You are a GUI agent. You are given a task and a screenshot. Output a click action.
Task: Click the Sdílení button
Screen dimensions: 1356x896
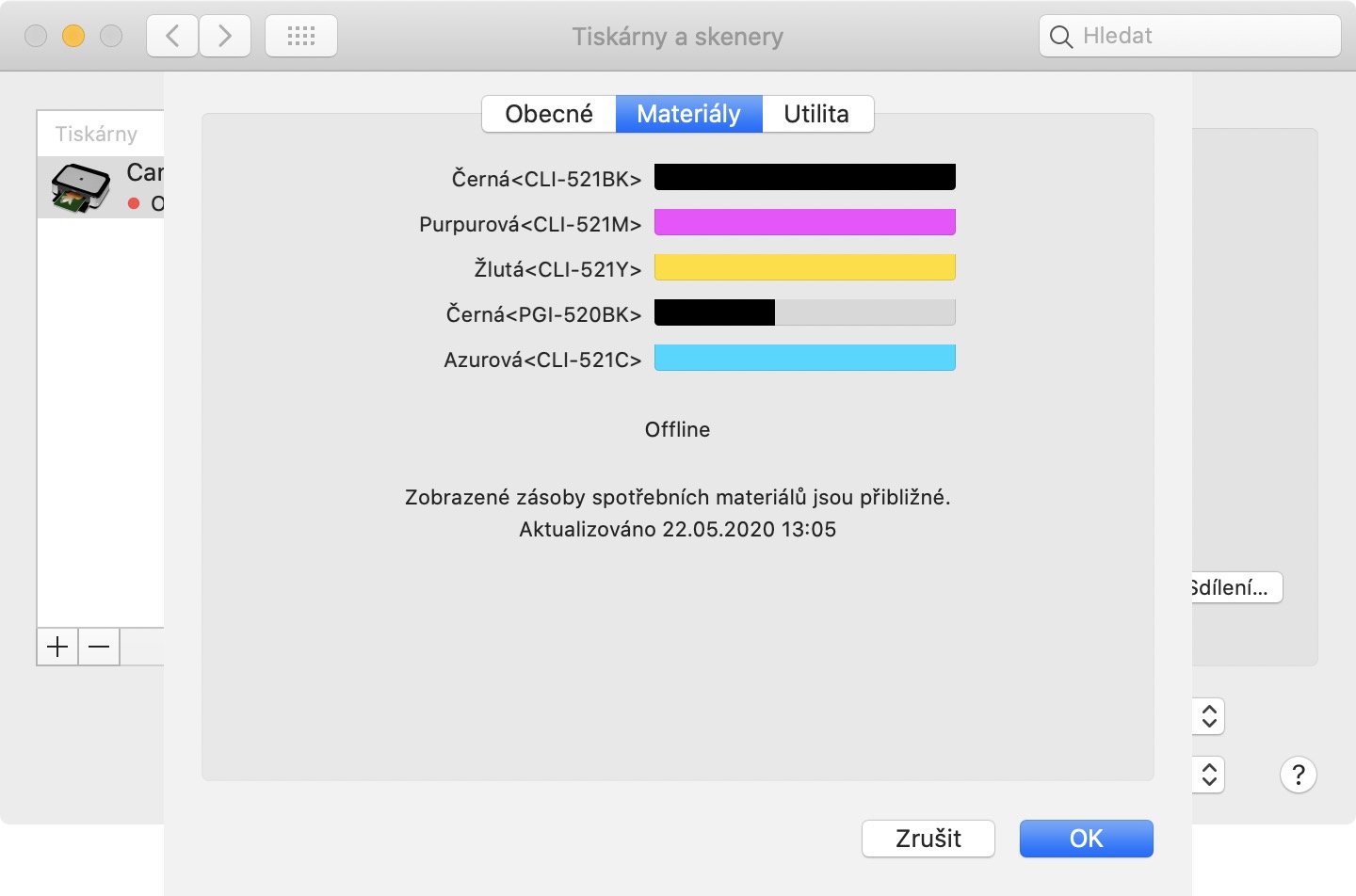1234,587
